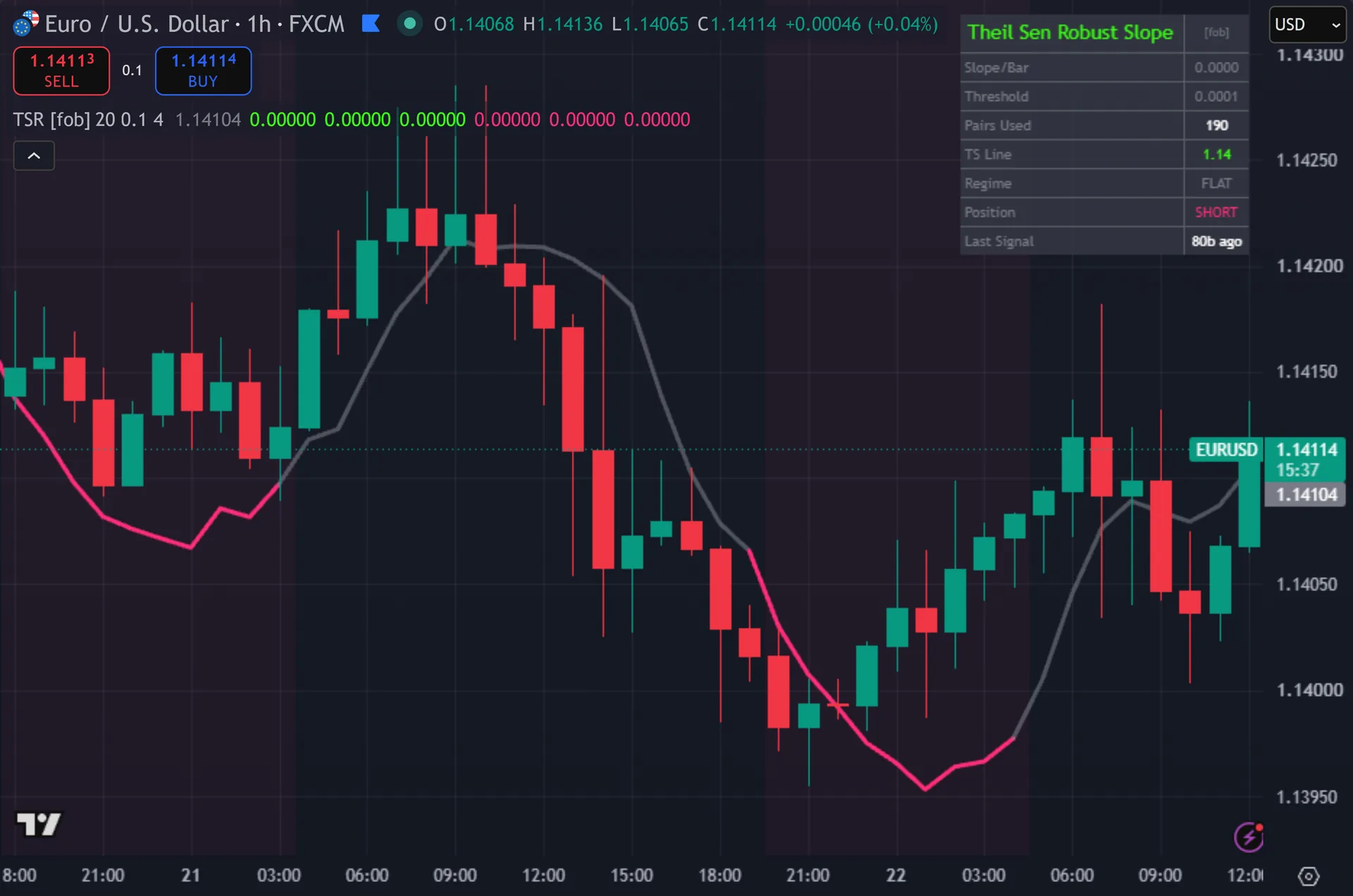Screen dimensions: 1353x896
Task: Click the EUR/USD currency pair flag icon
Action: pyautogui.click(x=26, y=23)
